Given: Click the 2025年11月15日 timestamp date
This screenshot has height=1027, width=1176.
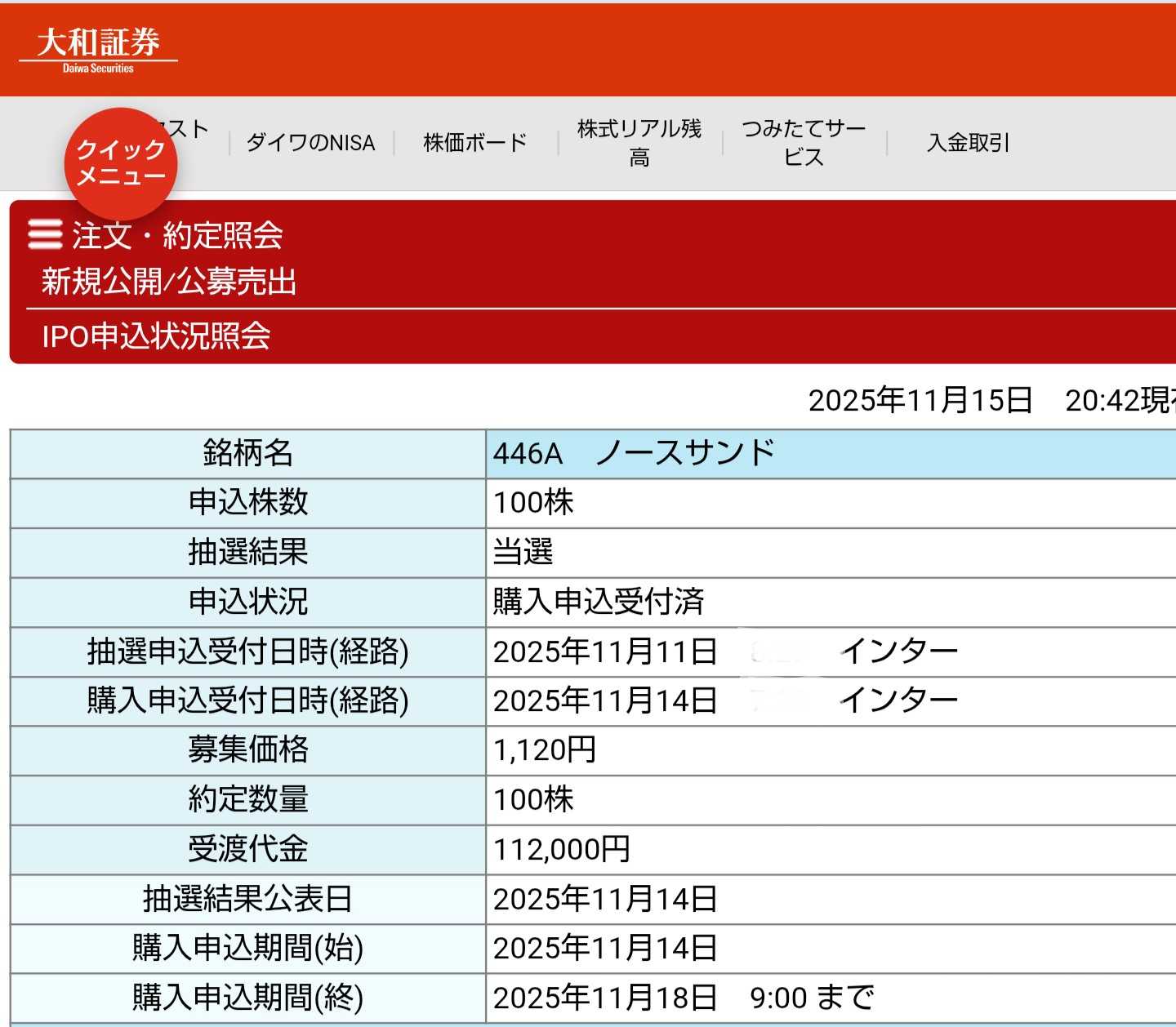Looking at the screenshot, I should (920, 400).
